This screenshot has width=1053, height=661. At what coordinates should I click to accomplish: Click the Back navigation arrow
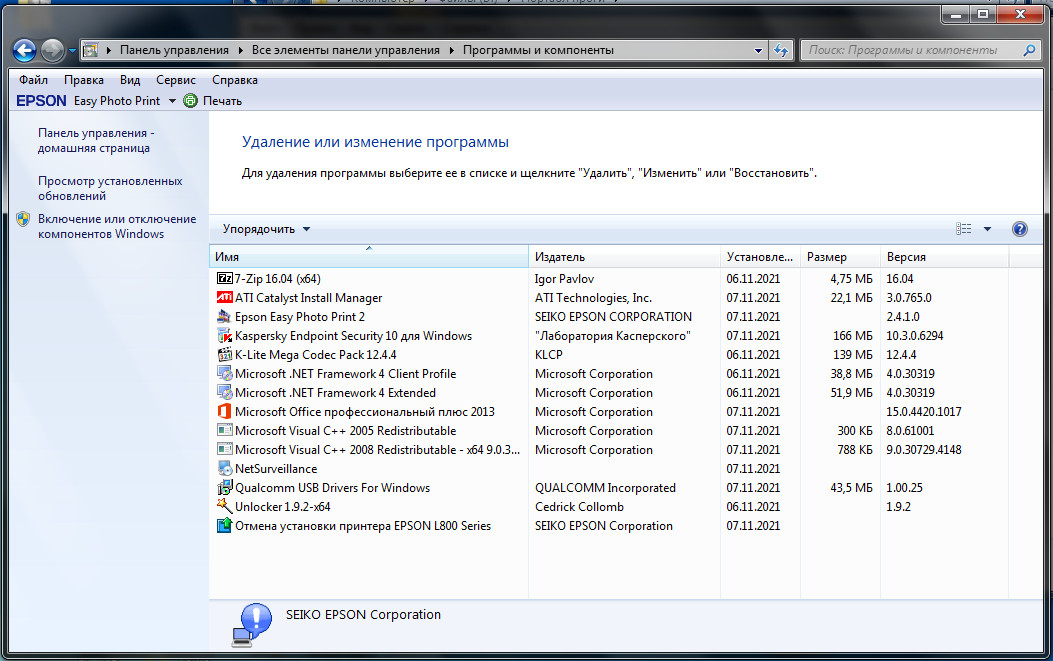tap(24, 50)
